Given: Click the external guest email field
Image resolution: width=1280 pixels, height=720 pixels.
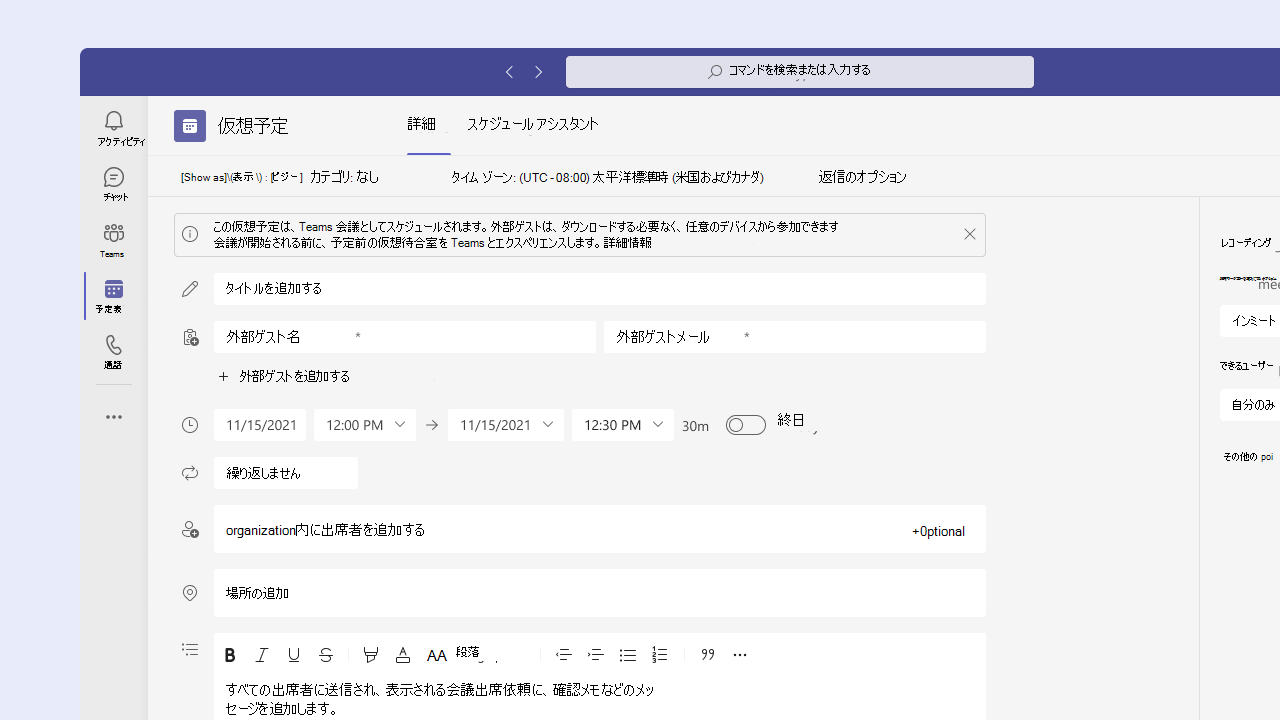Looking at the screenshot, I should (x=795, y=337).
